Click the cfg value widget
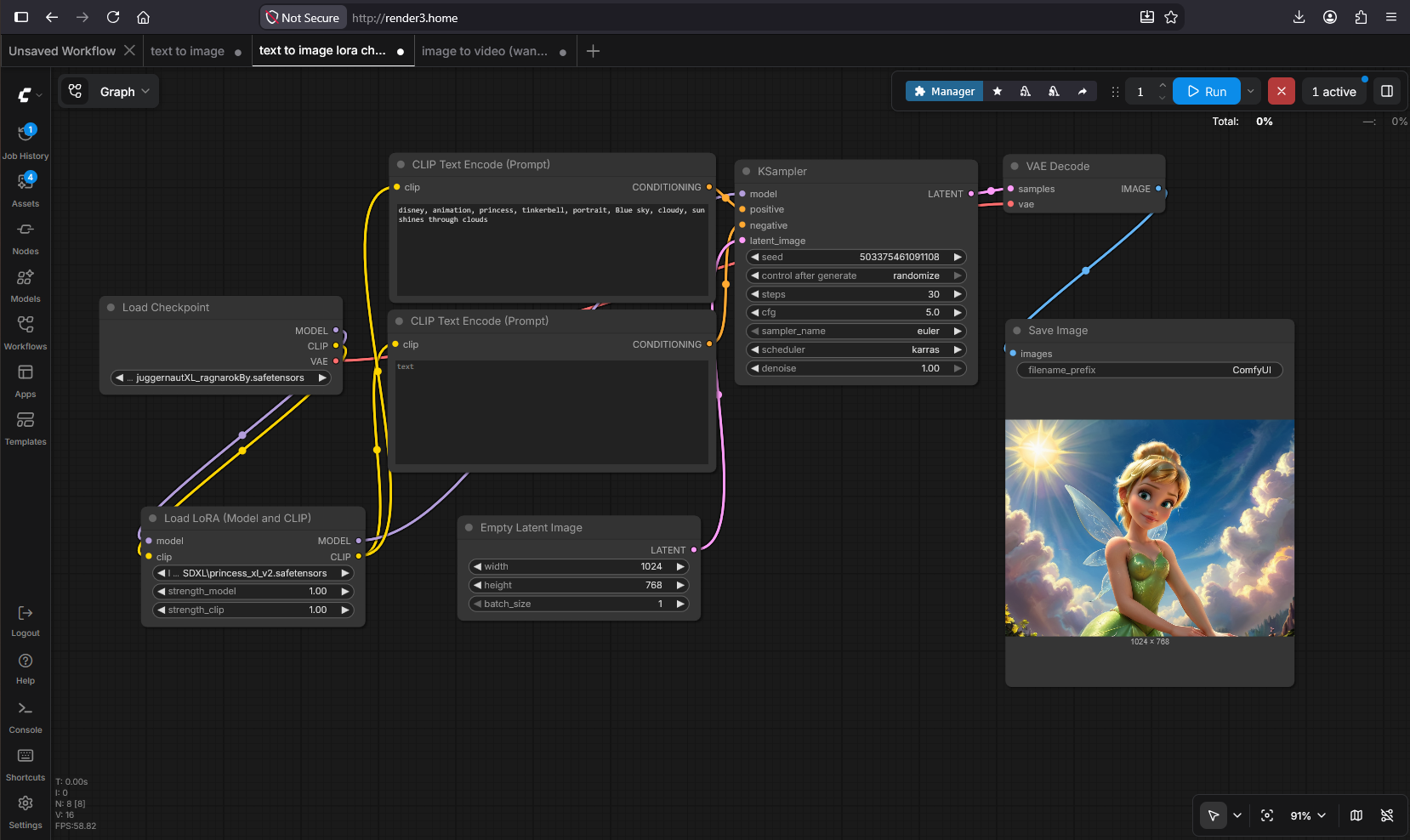This screenshot has width=1410, height=840. point(857,313)
